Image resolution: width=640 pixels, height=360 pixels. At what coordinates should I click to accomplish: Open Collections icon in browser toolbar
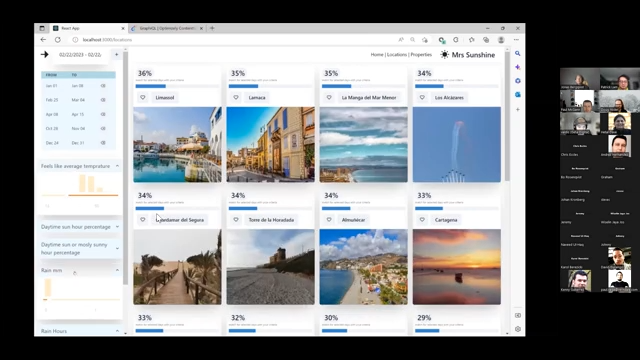(x=486, y=40)
